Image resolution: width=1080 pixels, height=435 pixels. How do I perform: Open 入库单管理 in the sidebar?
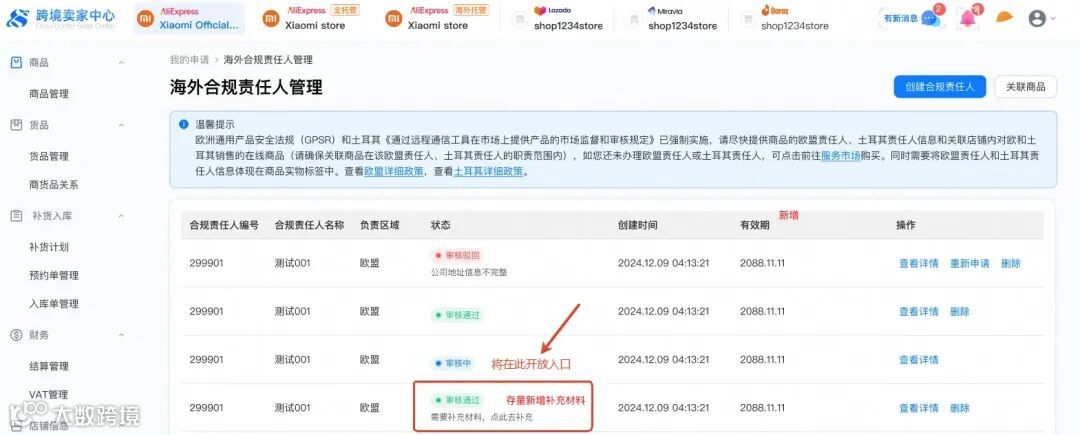pyautogui.click(x=54, y=304)
